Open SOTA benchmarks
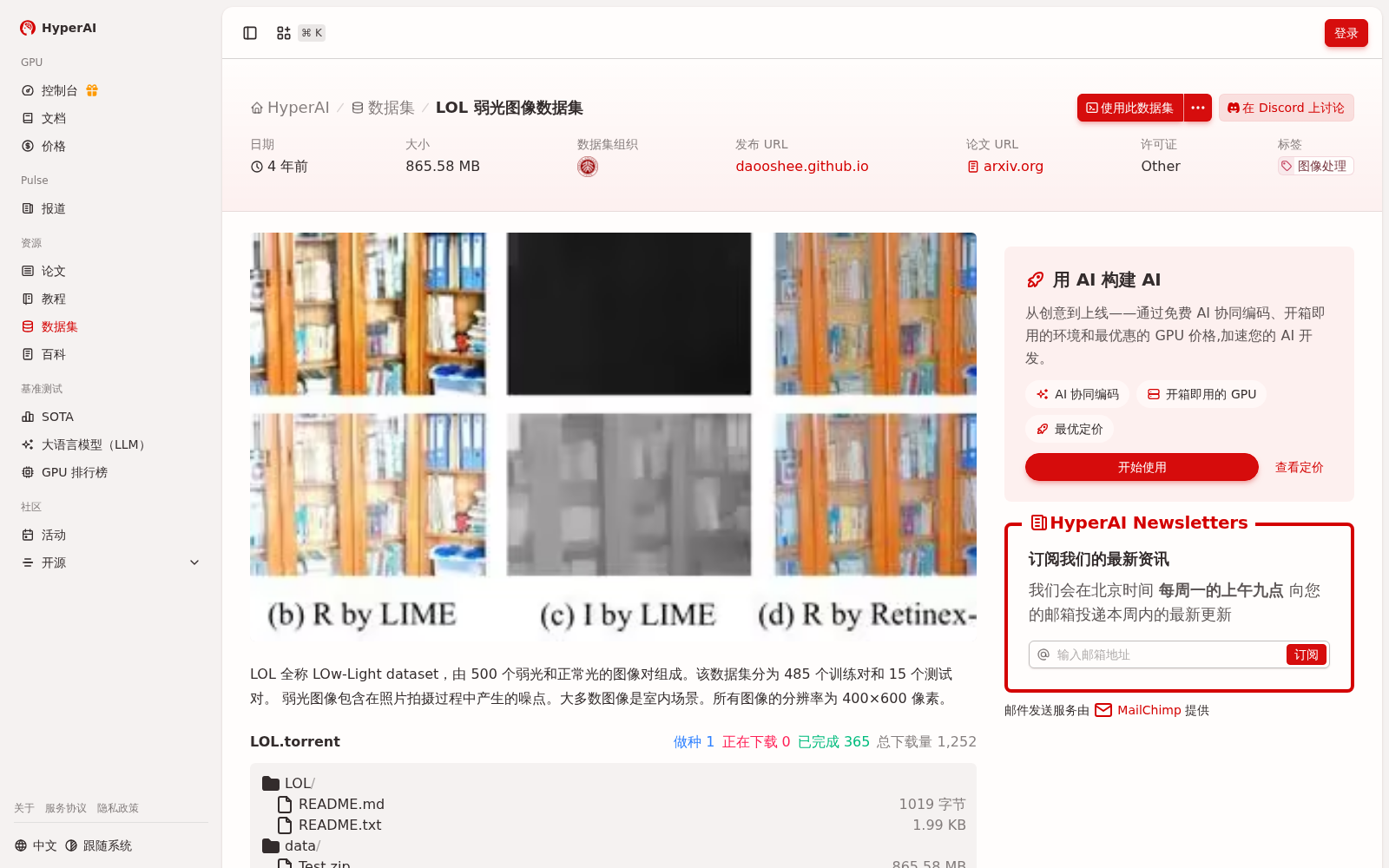Screen dimensions: 1389x868 click(111, 417)
